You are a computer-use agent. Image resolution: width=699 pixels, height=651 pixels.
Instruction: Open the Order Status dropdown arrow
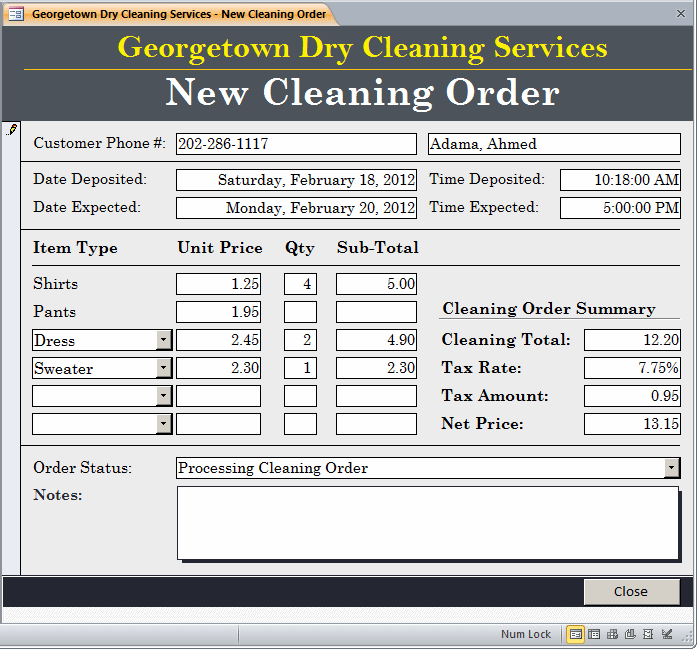672,468
